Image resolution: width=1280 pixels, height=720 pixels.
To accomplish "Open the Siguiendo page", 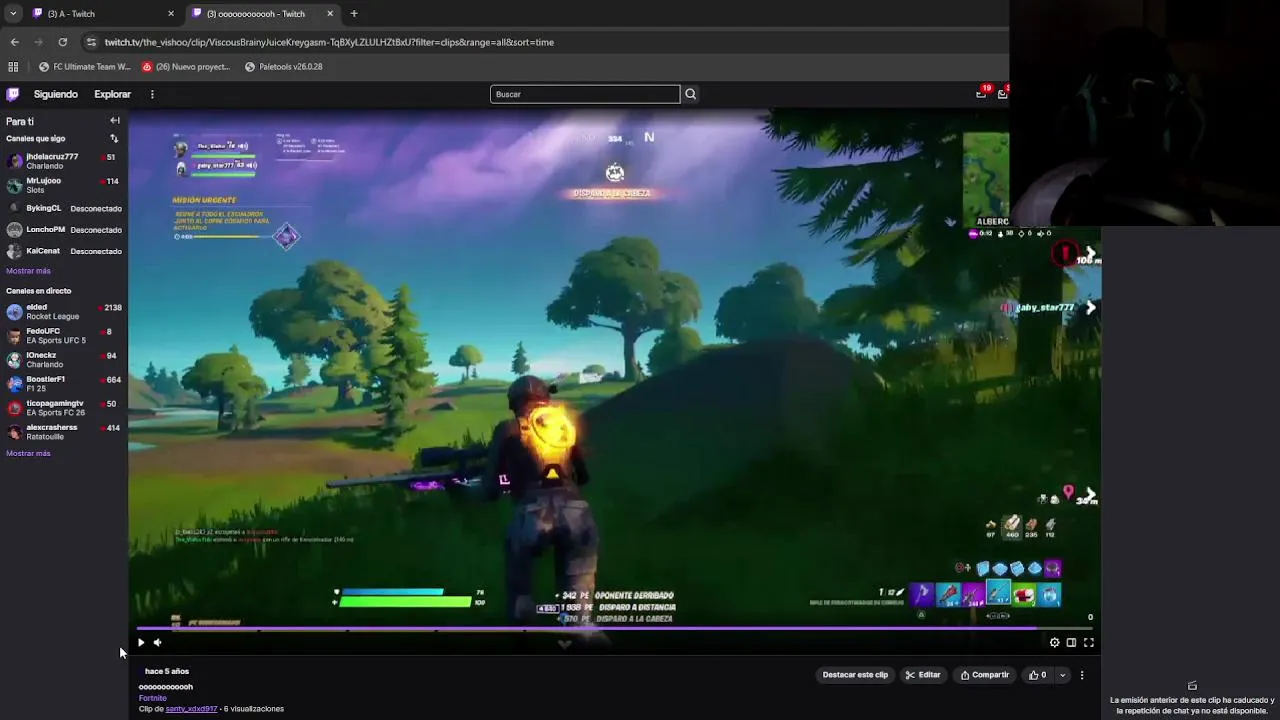I will pyautogui.click(x=56, y=94).
